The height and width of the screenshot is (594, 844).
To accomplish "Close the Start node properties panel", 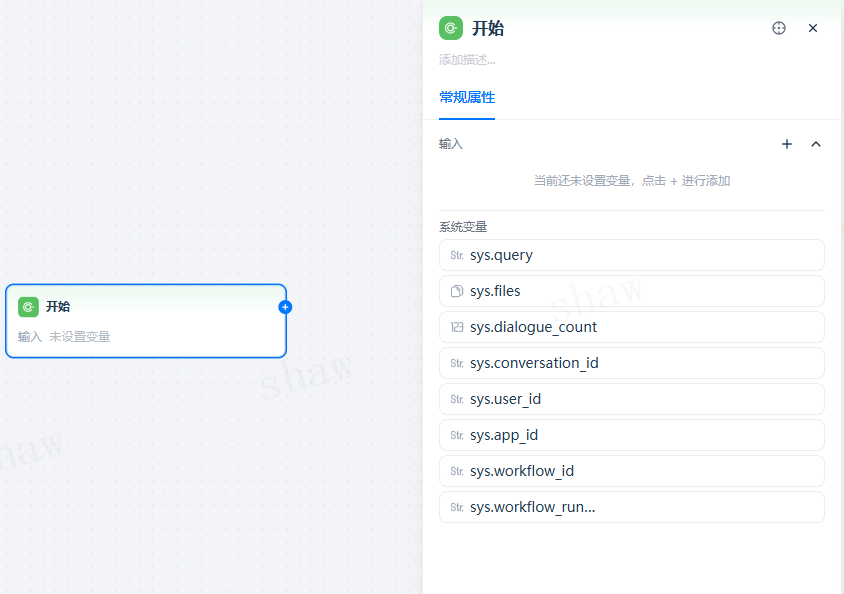I will coord(813,28).
